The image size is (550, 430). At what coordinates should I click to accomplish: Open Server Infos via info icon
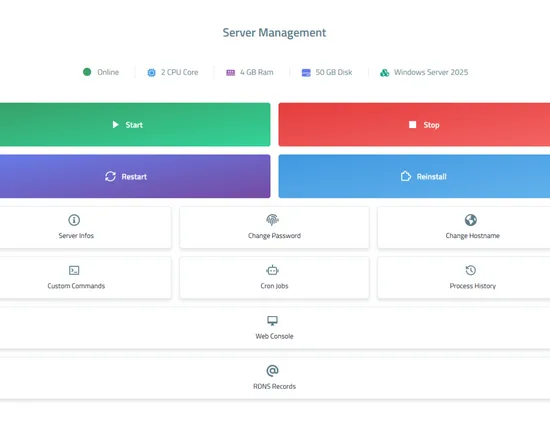[74, 220]
